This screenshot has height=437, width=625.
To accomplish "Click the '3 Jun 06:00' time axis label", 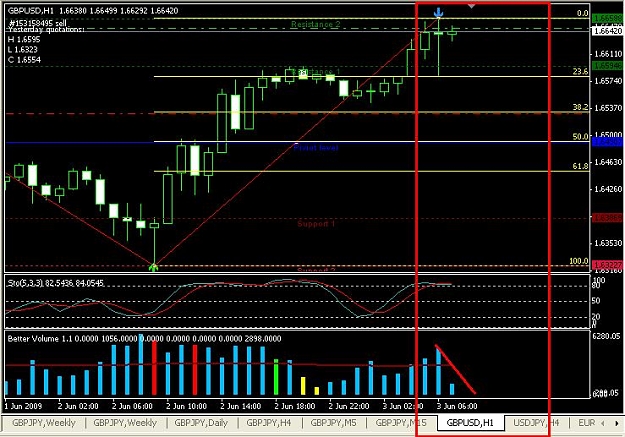I will [457, 406].
